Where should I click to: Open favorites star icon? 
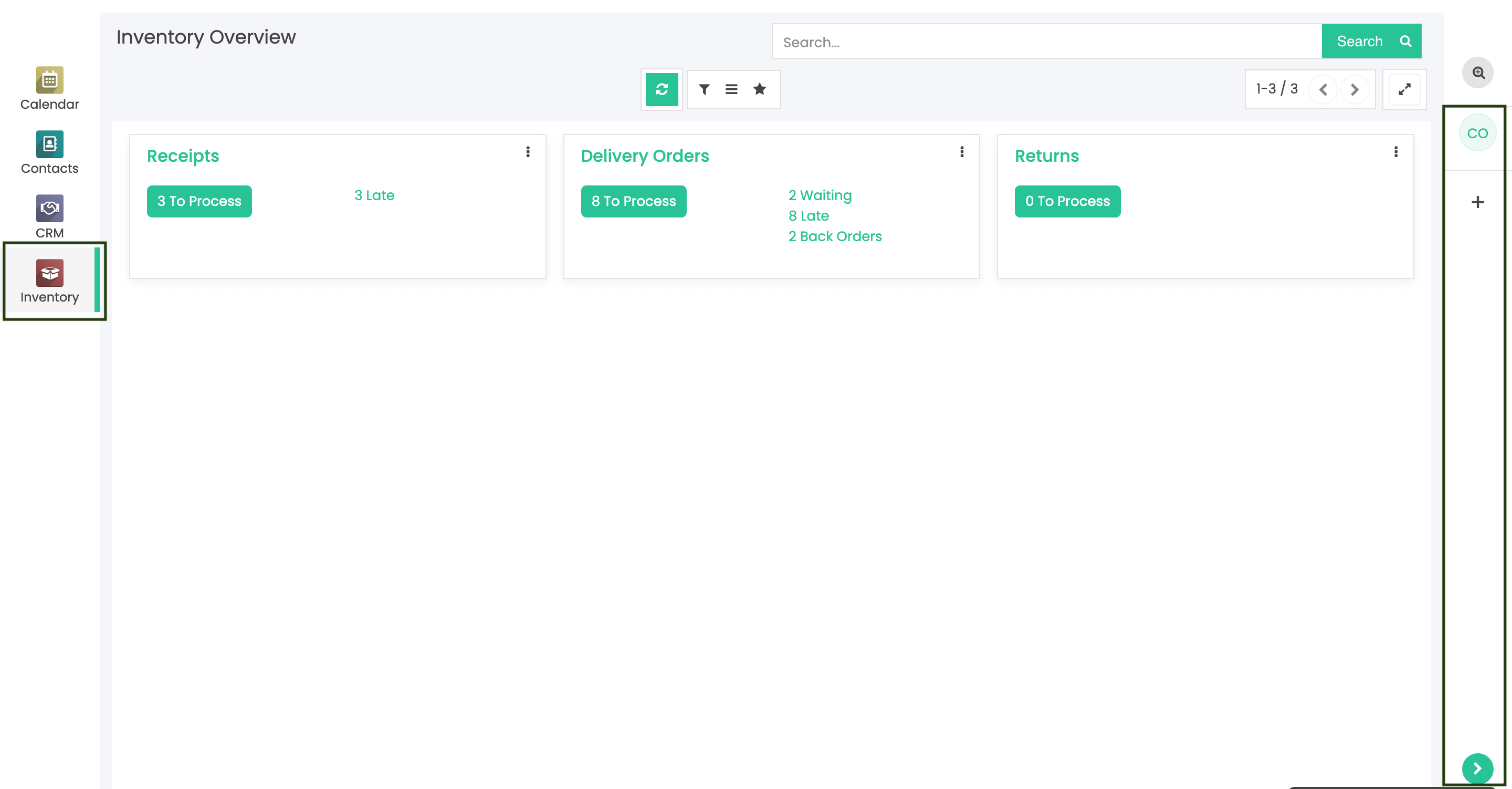coord(759,89)
